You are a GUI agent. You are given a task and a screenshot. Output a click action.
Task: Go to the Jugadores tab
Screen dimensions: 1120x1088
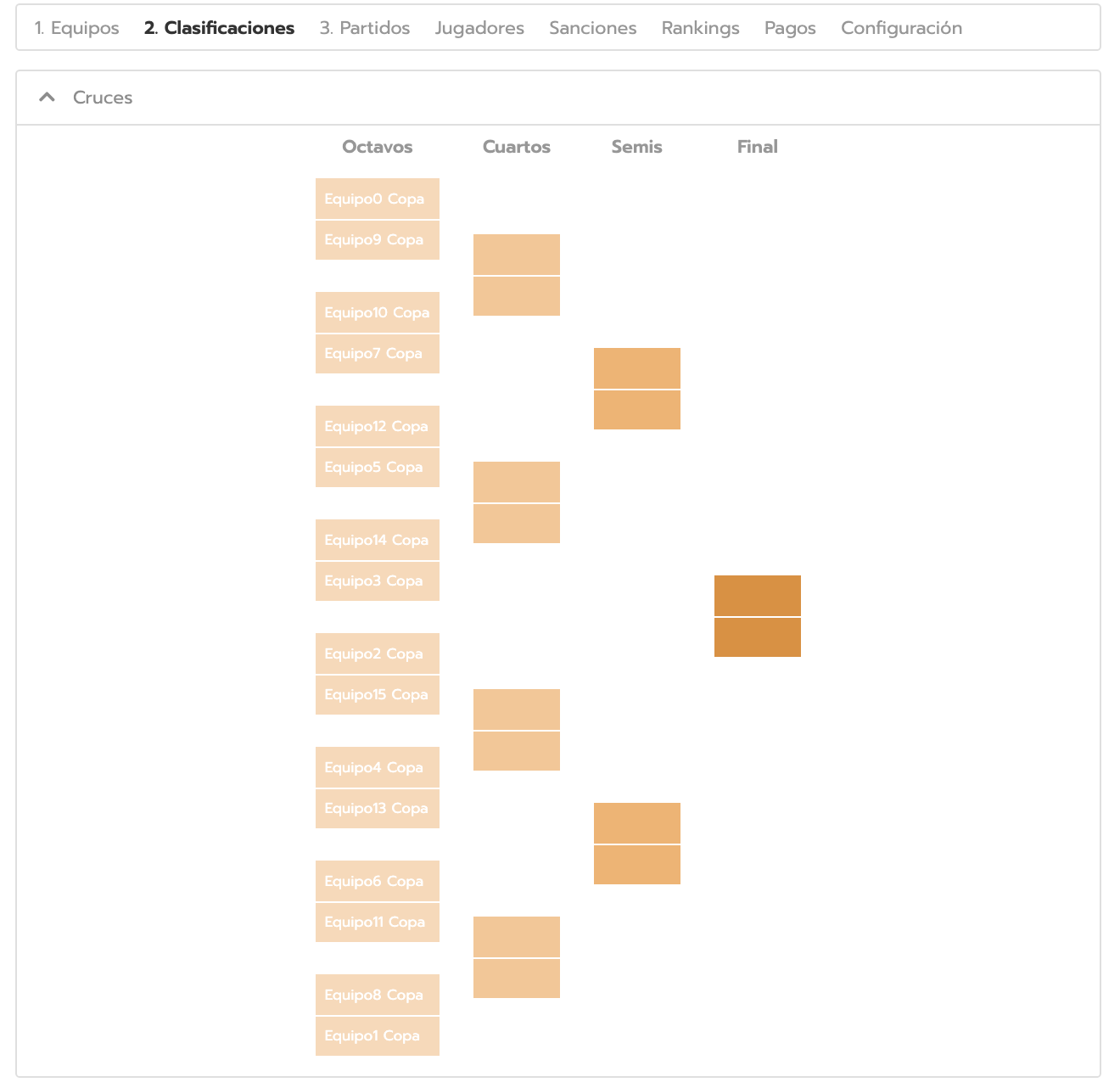[479, 28]
